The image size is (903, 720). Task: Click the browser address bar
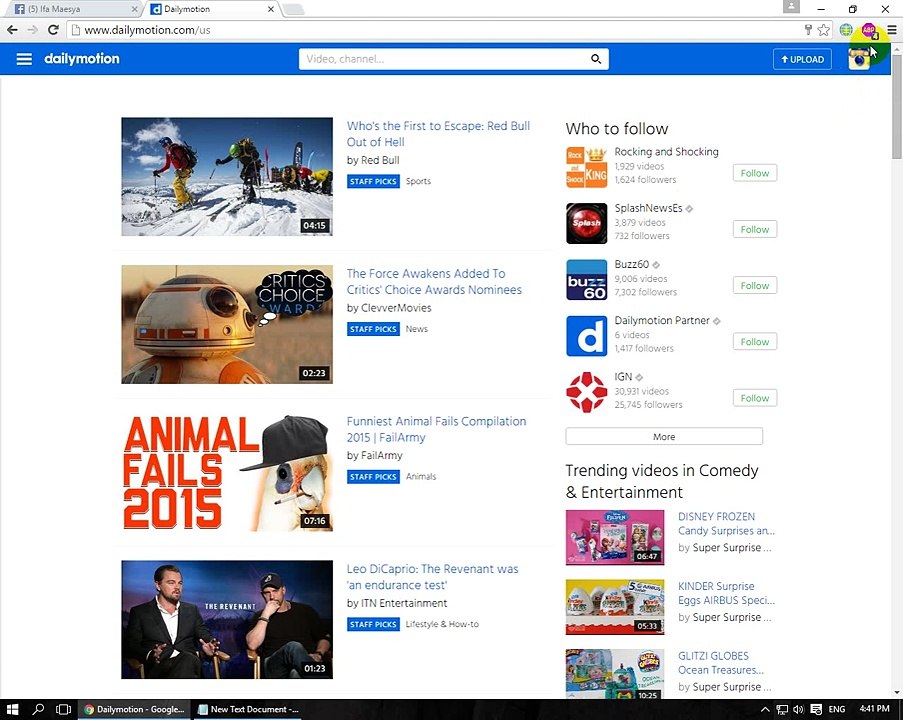pyautogui.click(x=435, y=30)
